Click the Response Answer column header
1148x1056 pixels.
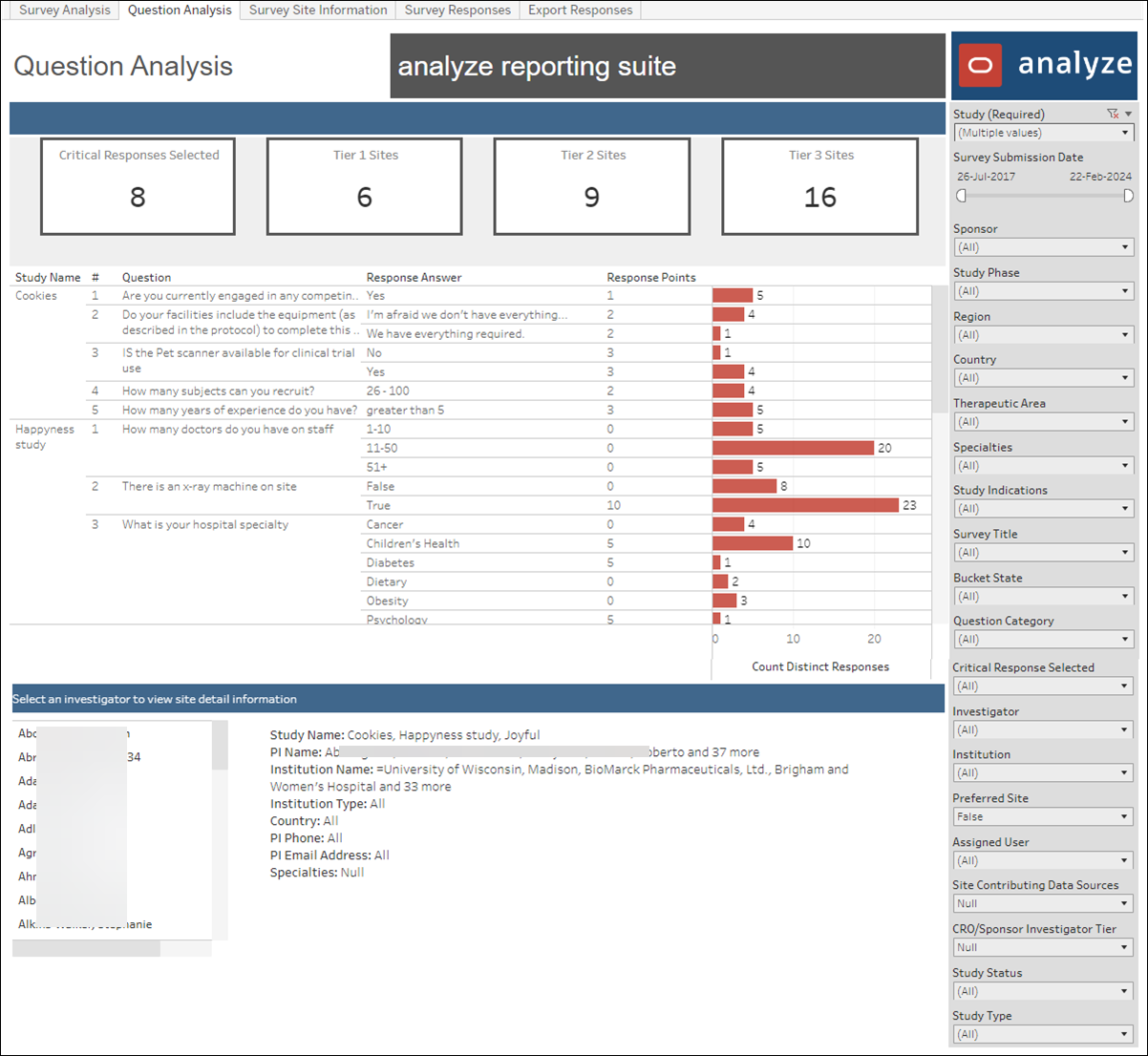pyautogui.click(x=414, y=278)
